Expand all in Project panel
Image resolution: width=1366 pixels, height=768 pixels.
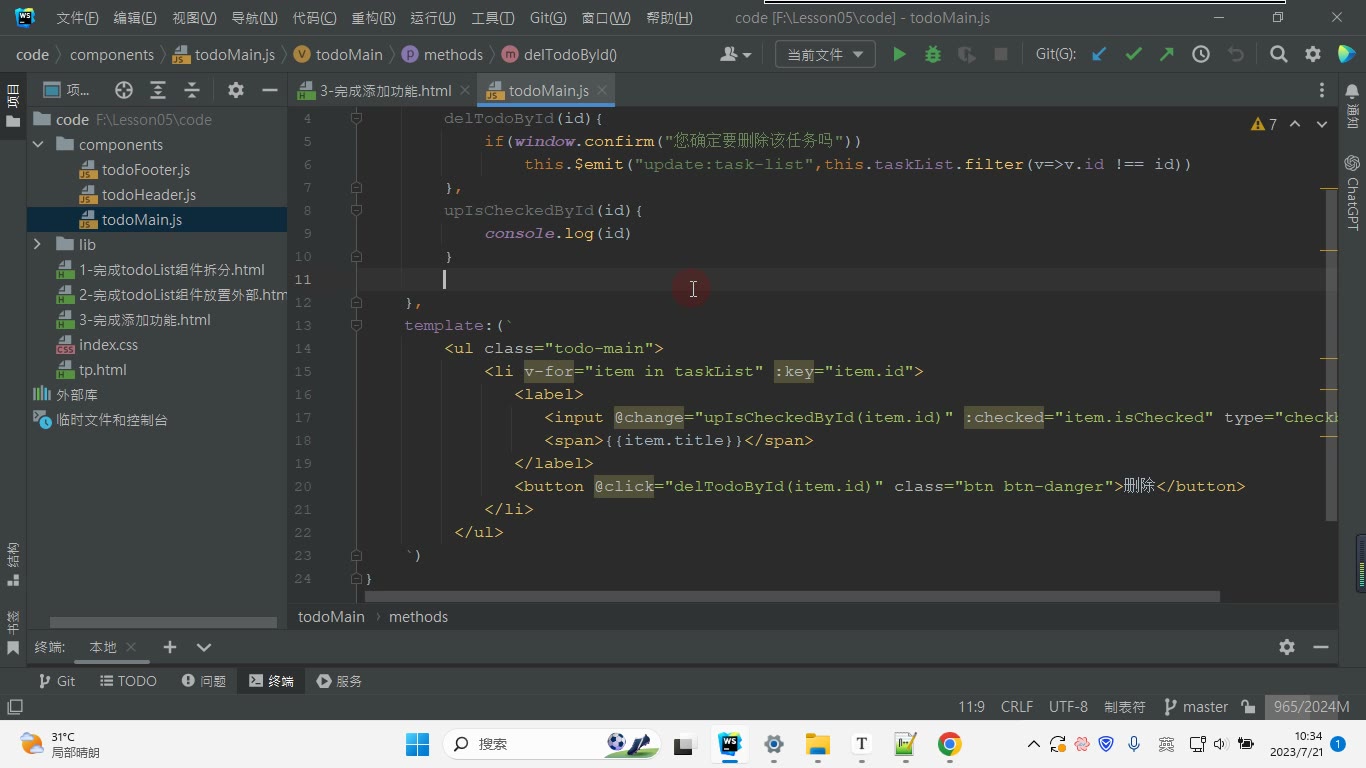pos(158,90)
